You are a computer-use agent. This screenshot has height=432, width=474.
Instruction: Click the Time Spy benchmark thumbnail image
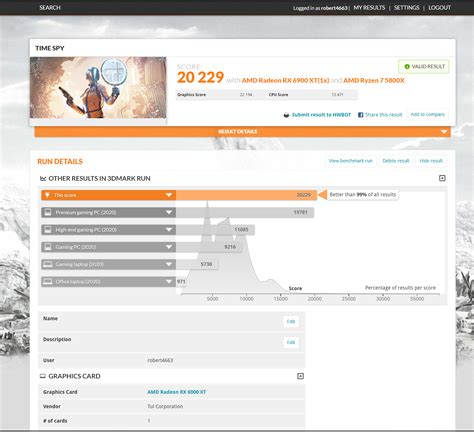point(98,87)
